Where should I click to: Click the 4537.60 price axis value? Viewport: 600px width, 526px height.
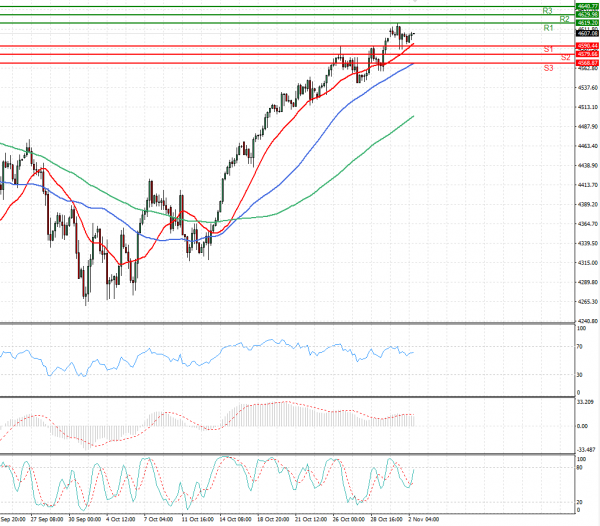point(588,88)
